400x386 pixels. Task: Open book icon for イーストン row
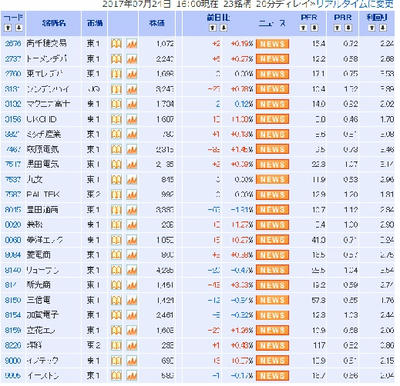tap(116, 376)
